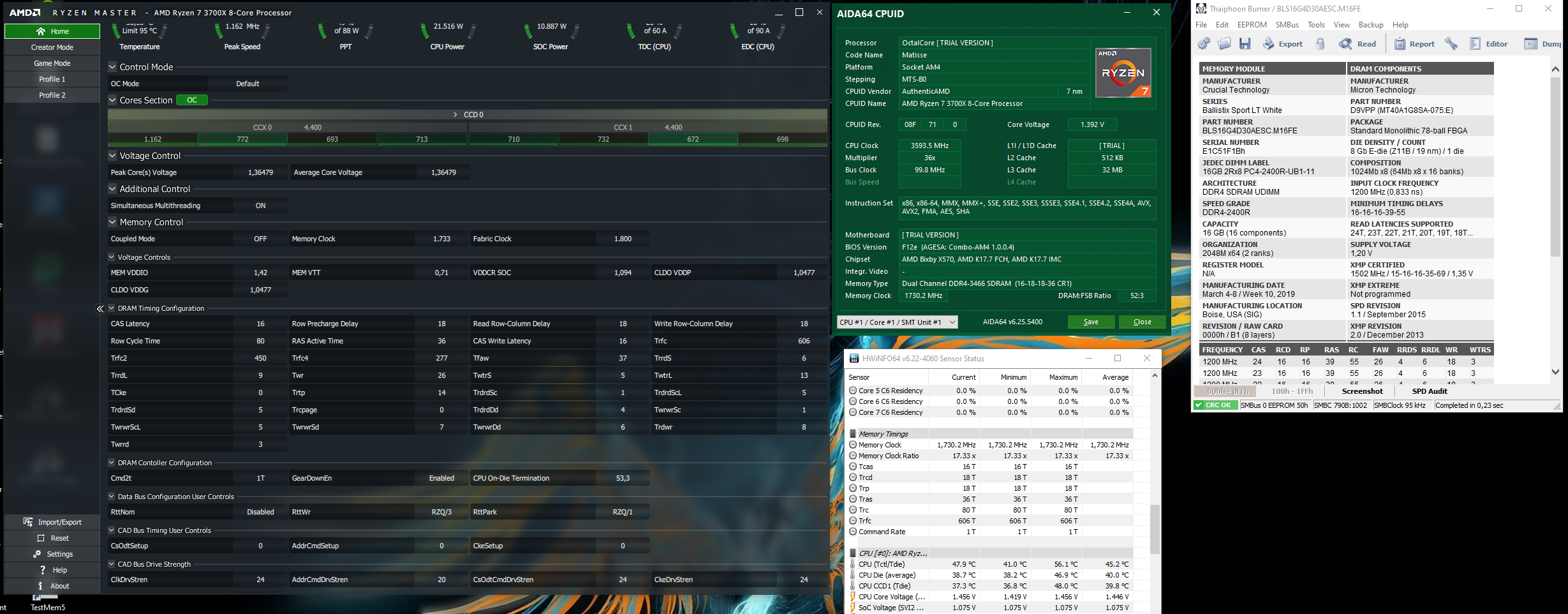The height and width of the screenshot is (614, 1568).
Task: Open the TestMem5 desktop shortcut
Action: click(47, 604)
